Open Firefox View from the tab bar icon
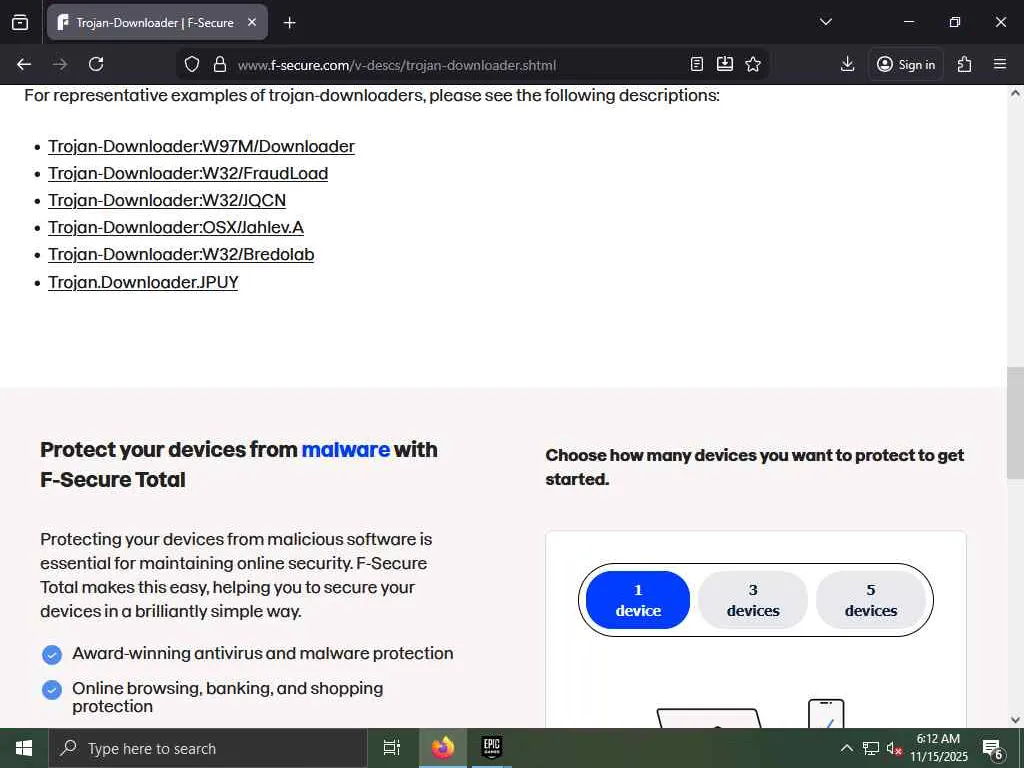The width and height of the screenshot is (1024, 768). tap(20, 22)
